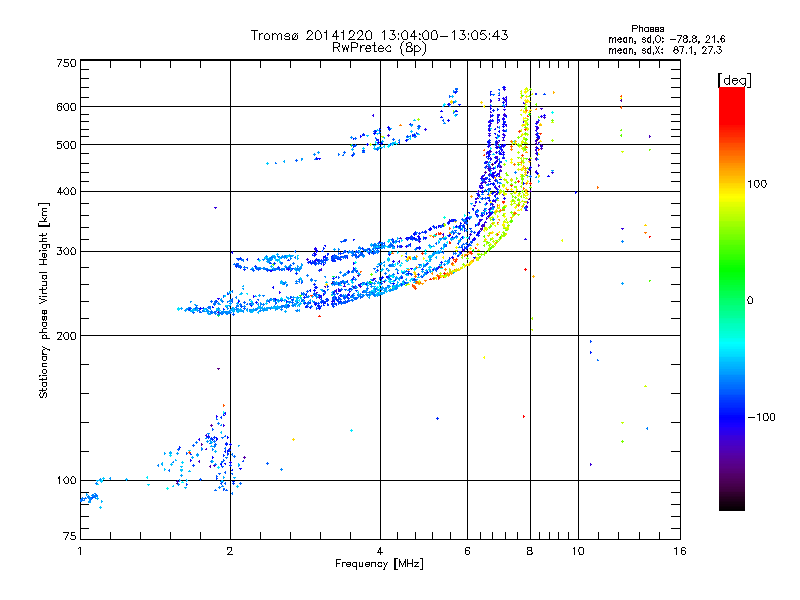The image size is (800, 600).
Task: Click the y-axis tick label '300'
Action: [66, 252]
